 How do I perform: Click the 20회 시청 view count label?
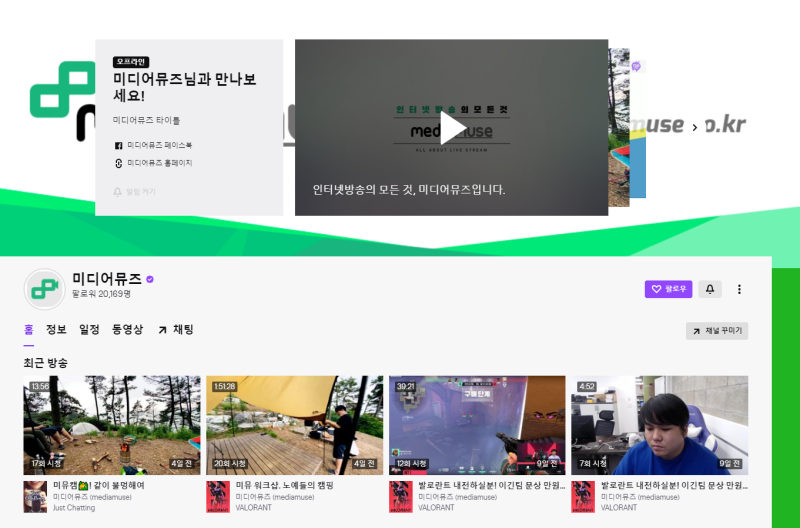pos(230,464)
